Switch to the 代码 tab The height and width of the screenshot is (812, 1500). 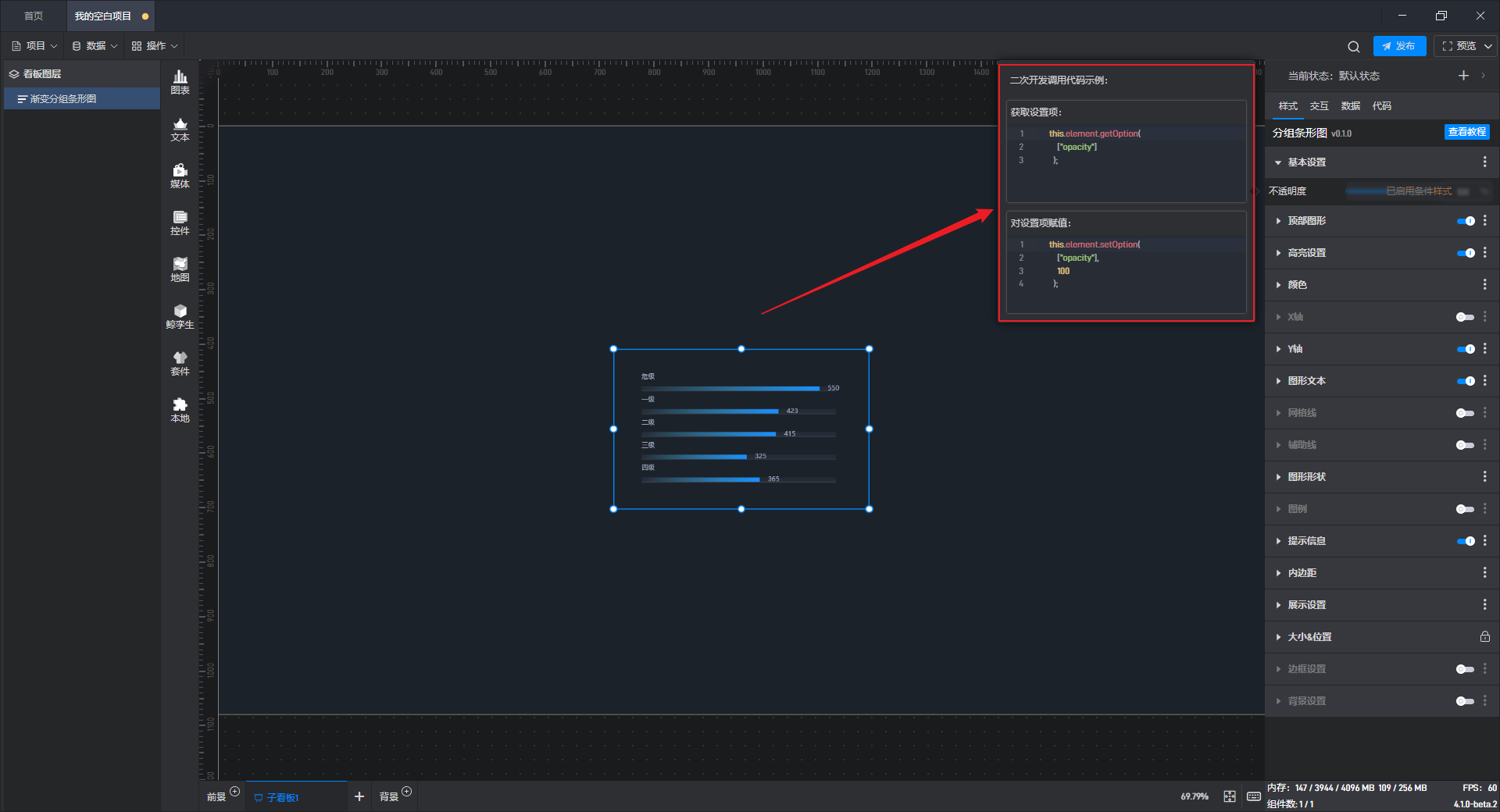pos(1381,106)
